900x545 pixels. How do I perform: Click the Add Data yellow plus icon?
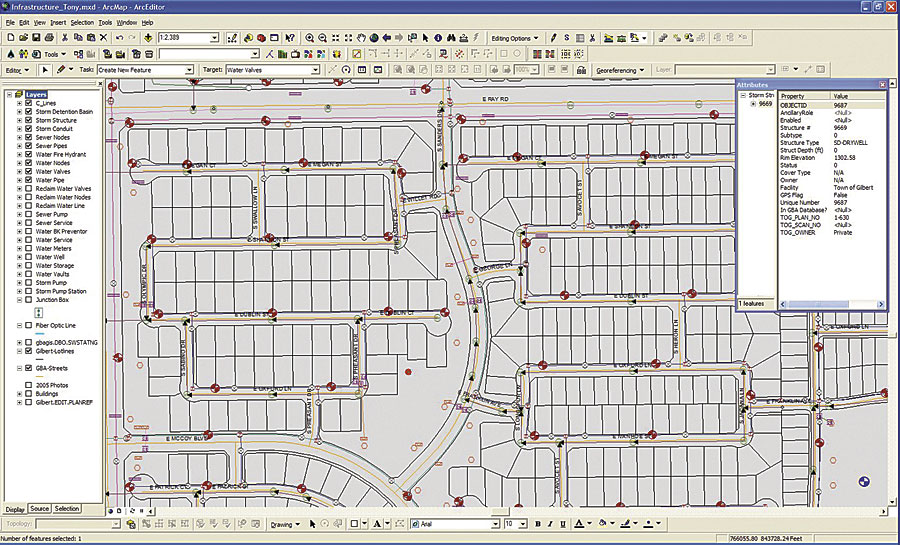click(148, 38)
